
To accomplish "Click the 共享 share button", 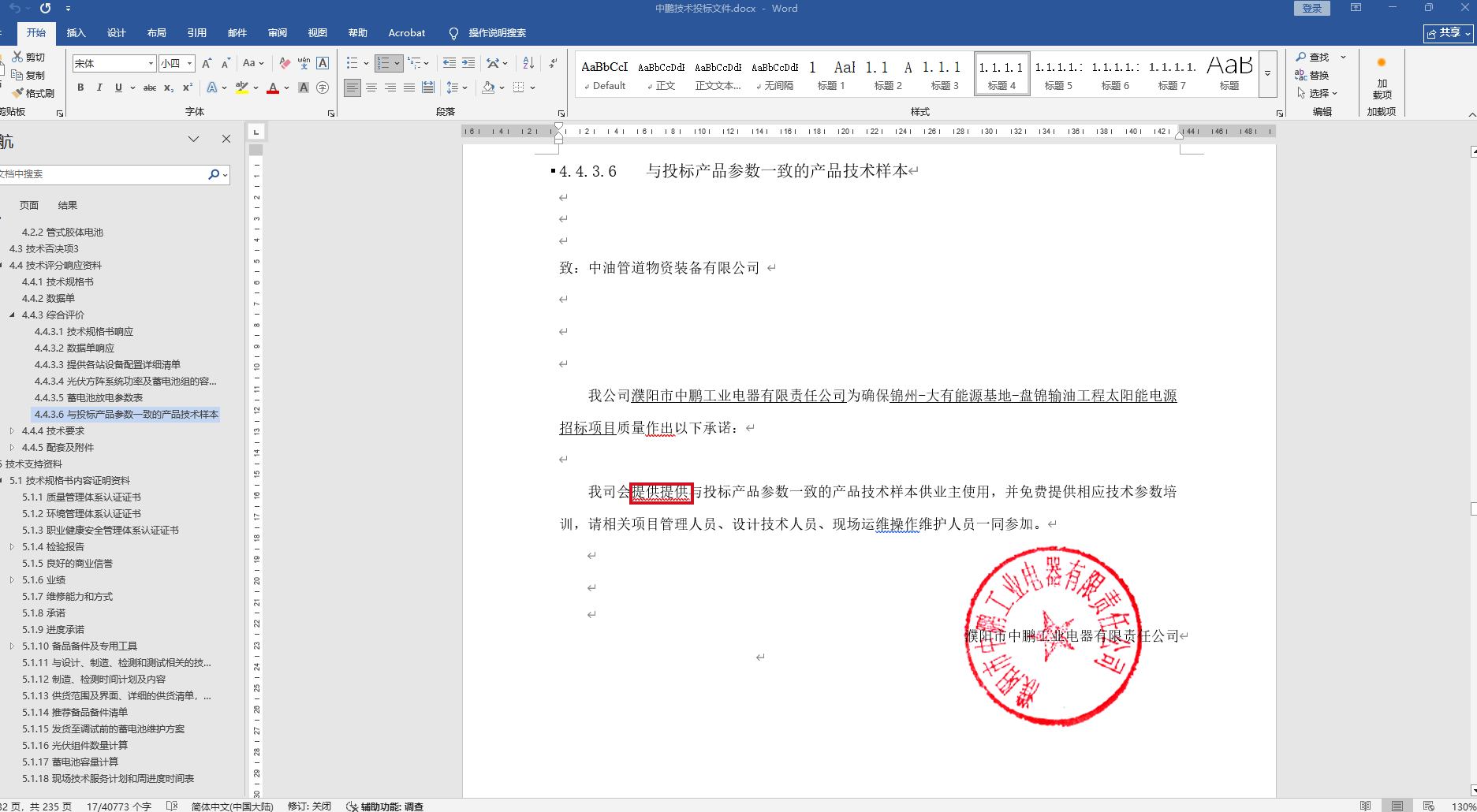I will [1449, 33].
